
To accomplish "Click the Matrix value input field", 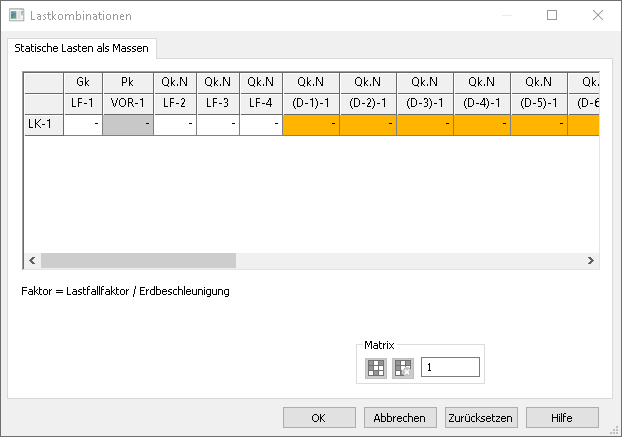I will point(450,368).
